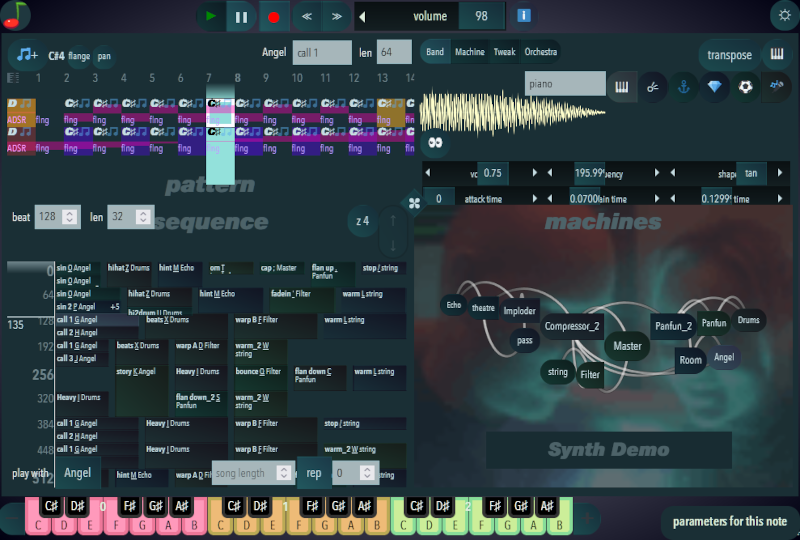
Task: Increment the beat 128 spinner
Action: 70,213
